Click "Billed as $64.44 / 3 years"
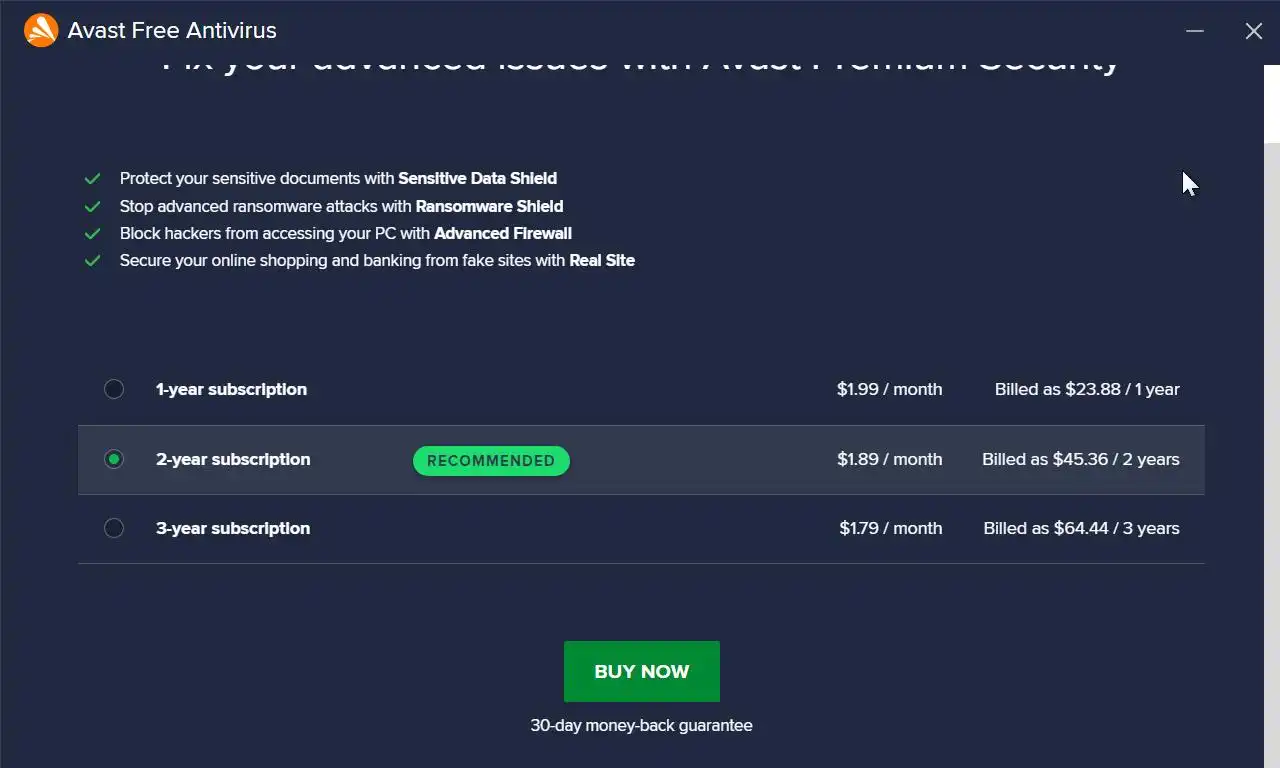The height and width of the screenshot is (768, 1280). tap(1081, 528)
